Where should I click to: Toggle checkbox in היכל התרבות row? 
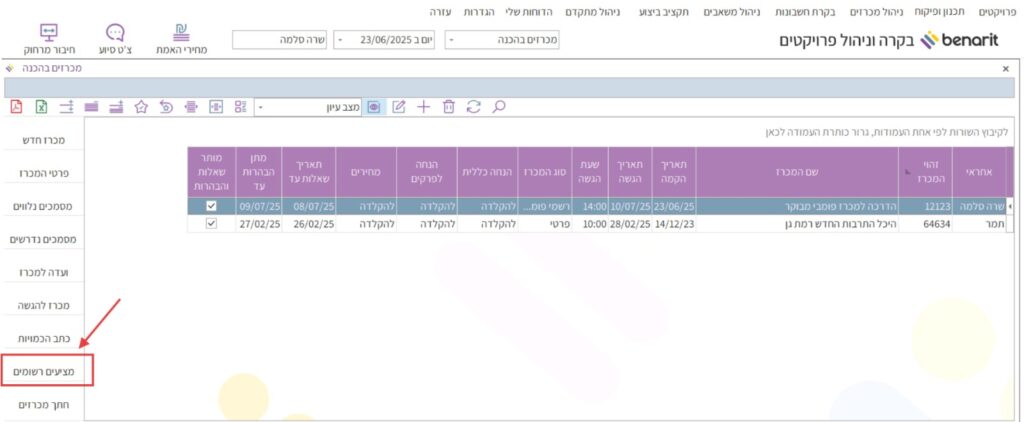210,224
